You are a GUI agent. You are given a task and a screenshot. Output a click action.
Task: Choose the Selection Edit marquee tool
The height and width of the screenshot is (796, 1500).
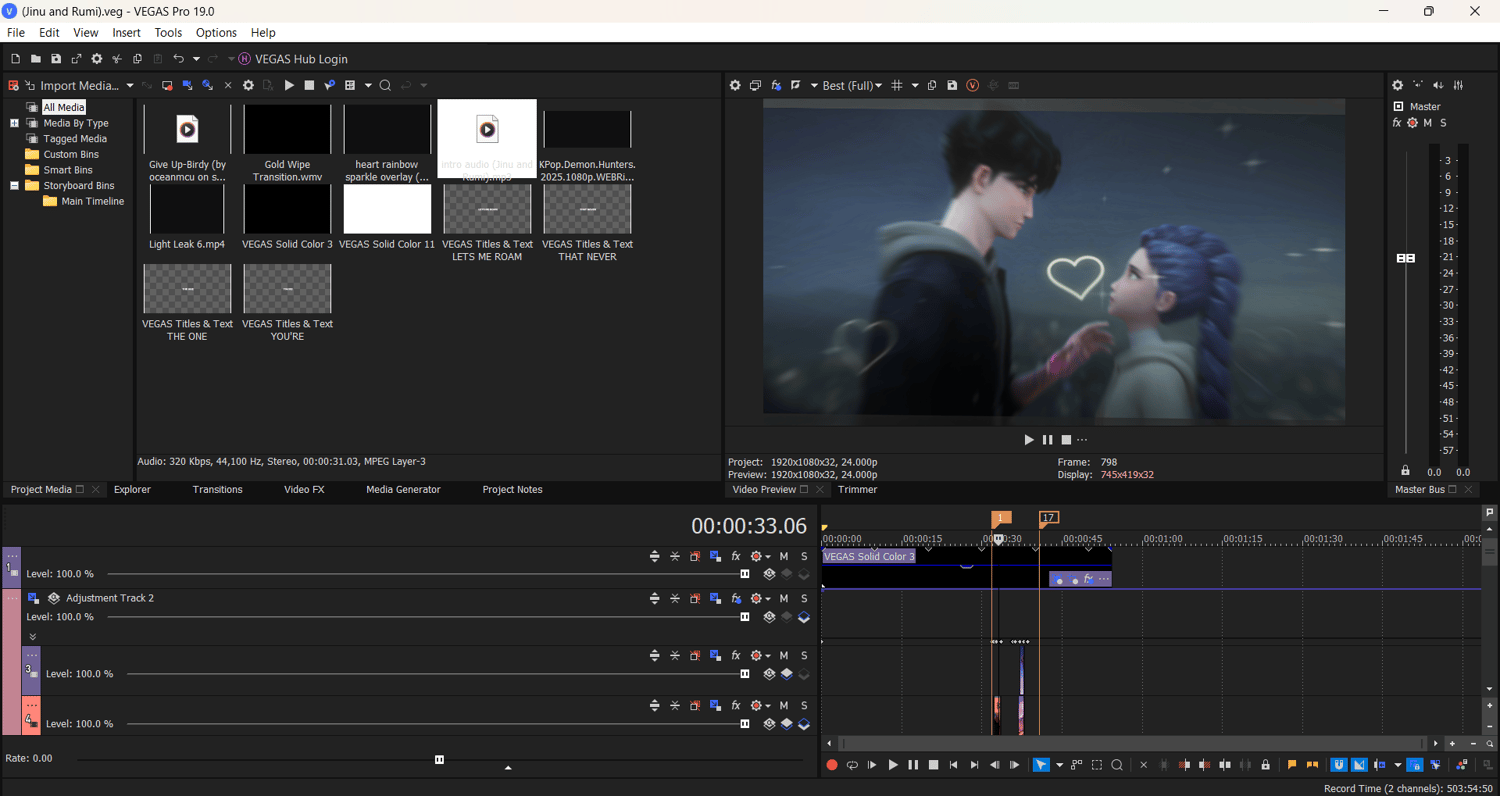[1097, 765]
